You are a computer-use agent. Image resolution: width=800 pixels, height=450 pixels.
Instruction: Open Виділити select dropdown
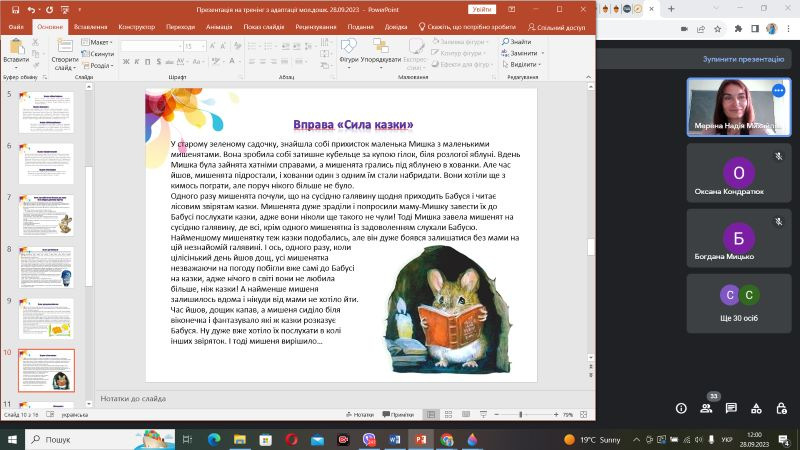click(x=521, y=64)
